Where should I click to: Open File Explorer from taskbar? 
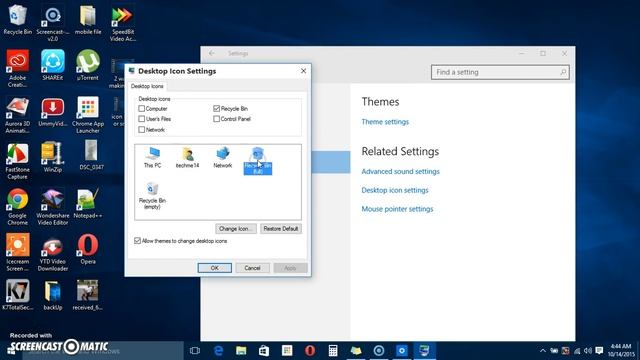tap(241, 351)
